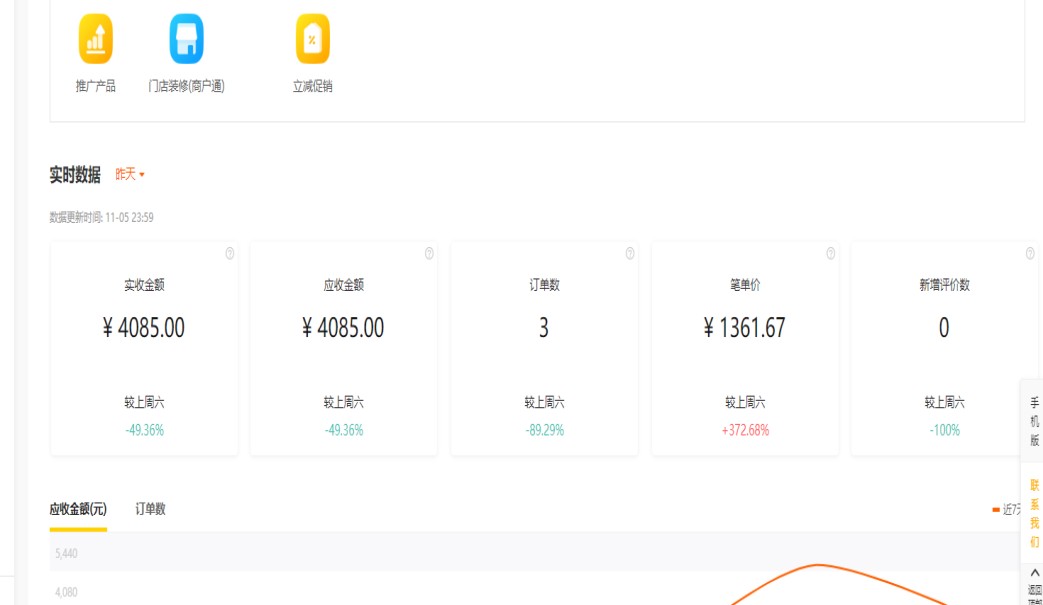Click help icon on 应收金额 card
1043x605 pixels.
pyautogui.click(x=430, y=254)
